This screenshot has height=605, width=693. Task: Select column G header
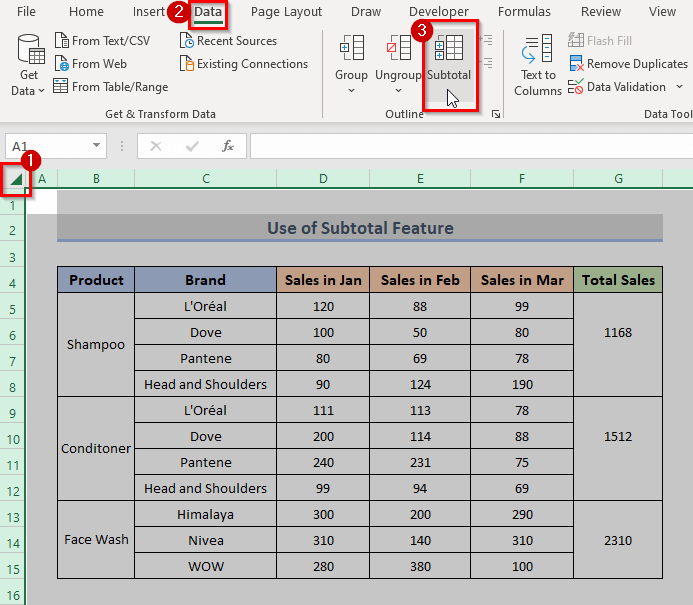pyautogui.click(x=618, y=179)
